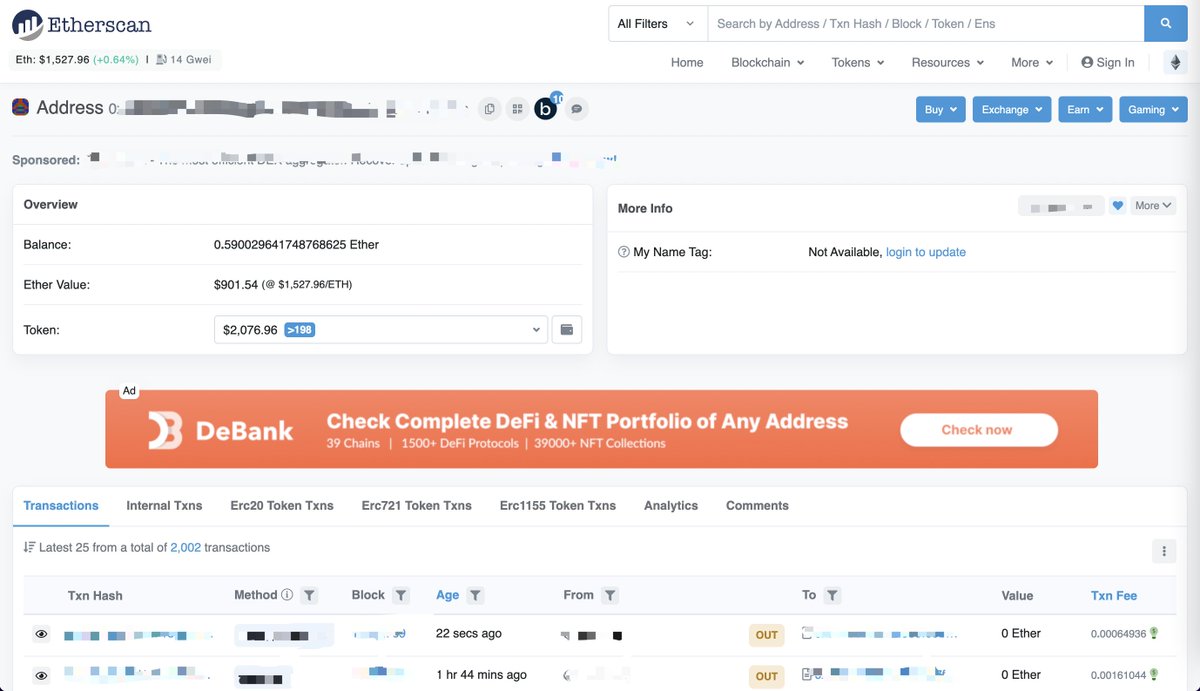Click the search input field

point(926,23)
